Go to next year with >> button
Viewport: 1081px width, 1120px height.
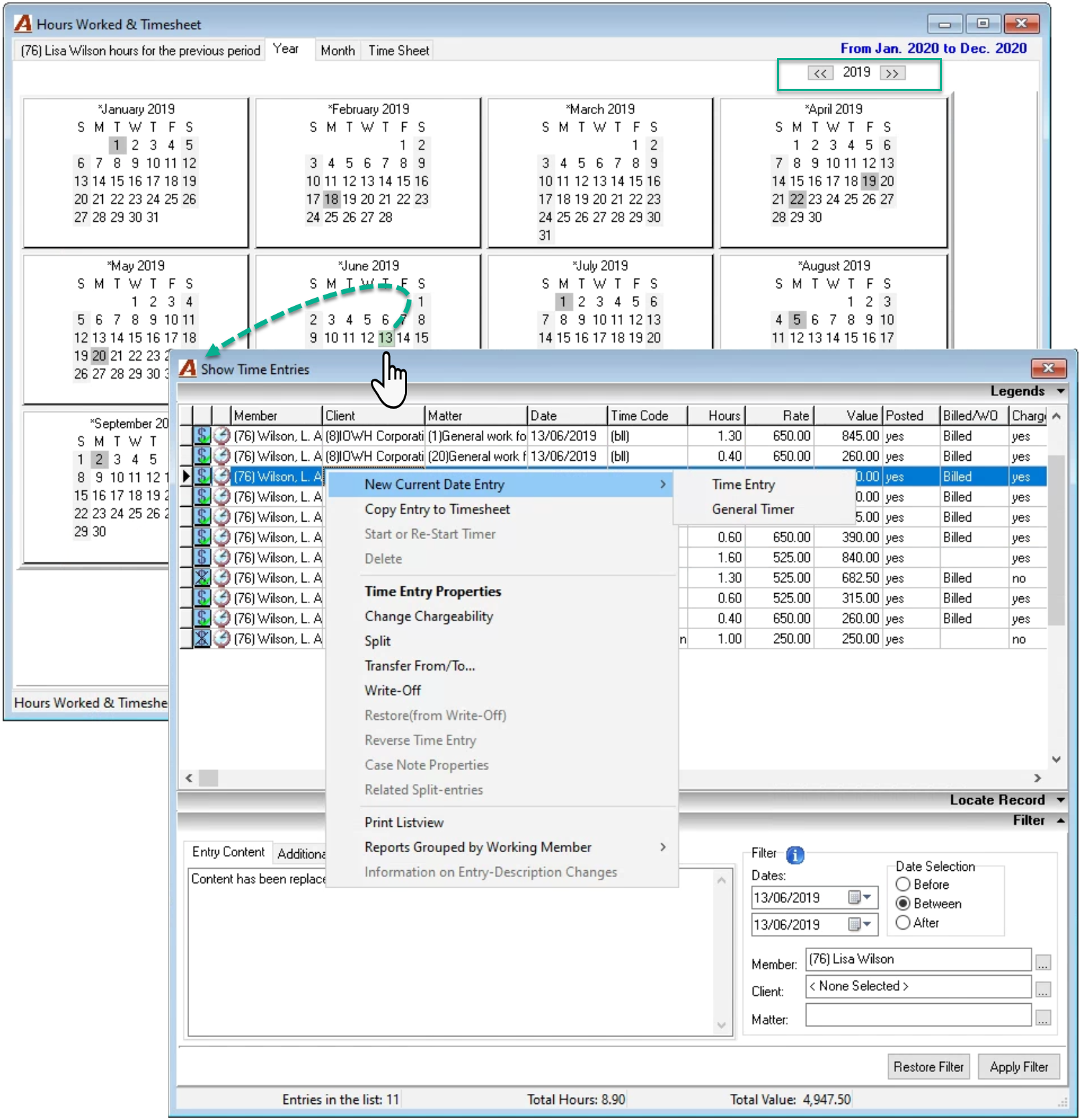coord(893,73)
